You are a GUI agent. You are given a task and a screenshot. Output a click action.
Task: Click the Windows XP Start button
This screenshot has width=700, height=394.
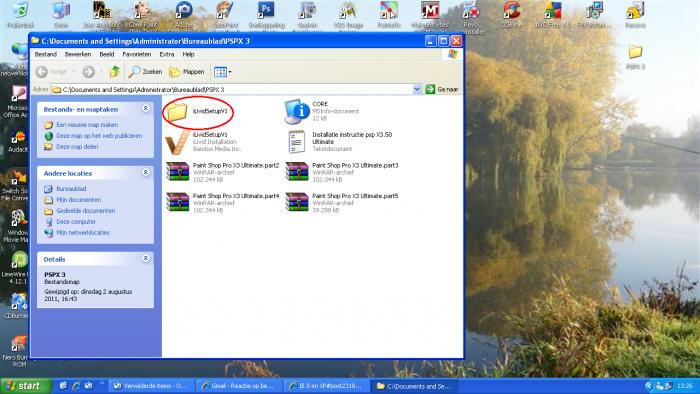tap(27, 386)
